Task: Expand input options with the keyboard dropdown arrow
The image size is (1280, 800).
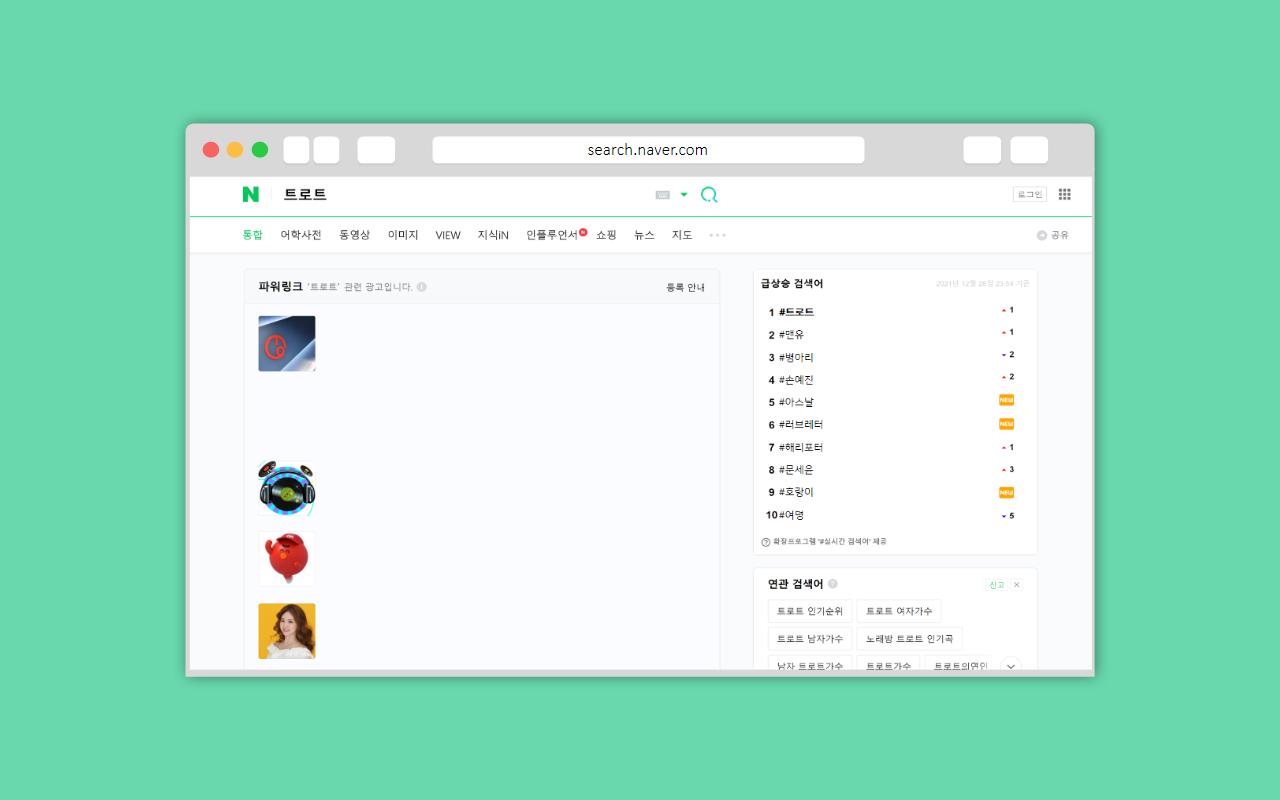Action: [x=684, y=194]
